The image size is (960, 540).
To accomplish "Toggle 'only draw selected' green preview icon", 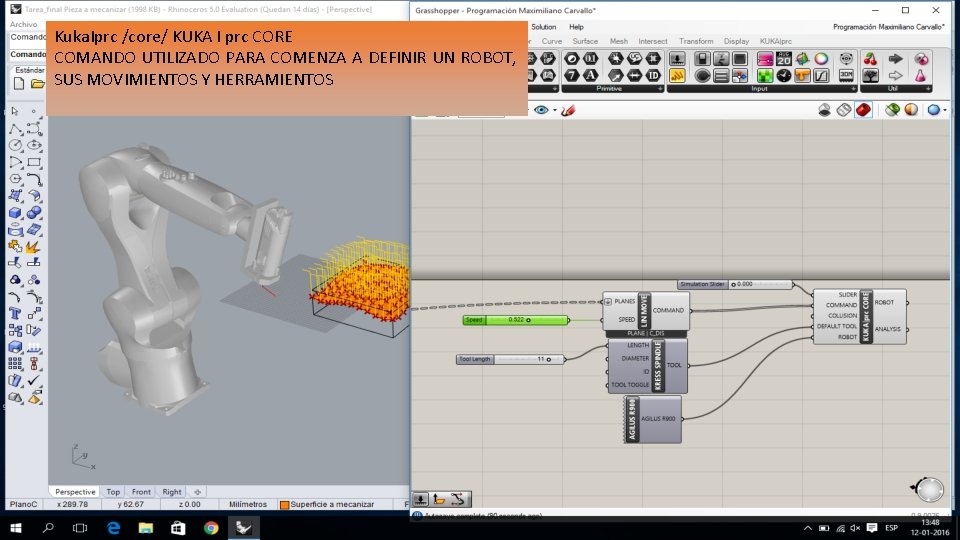I will click(x=892, y=110).
